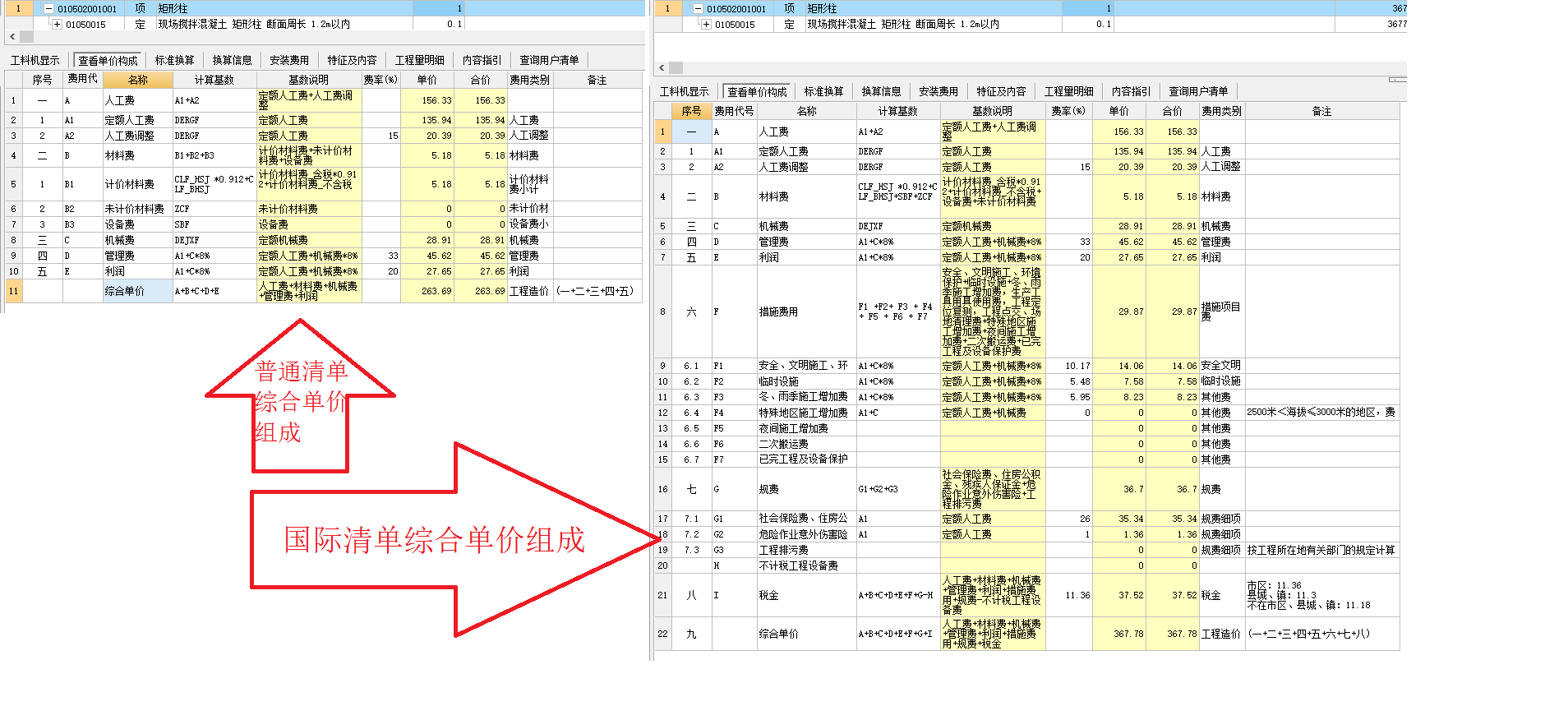Click the 基数说明 column header in the right table

(993, 111)
